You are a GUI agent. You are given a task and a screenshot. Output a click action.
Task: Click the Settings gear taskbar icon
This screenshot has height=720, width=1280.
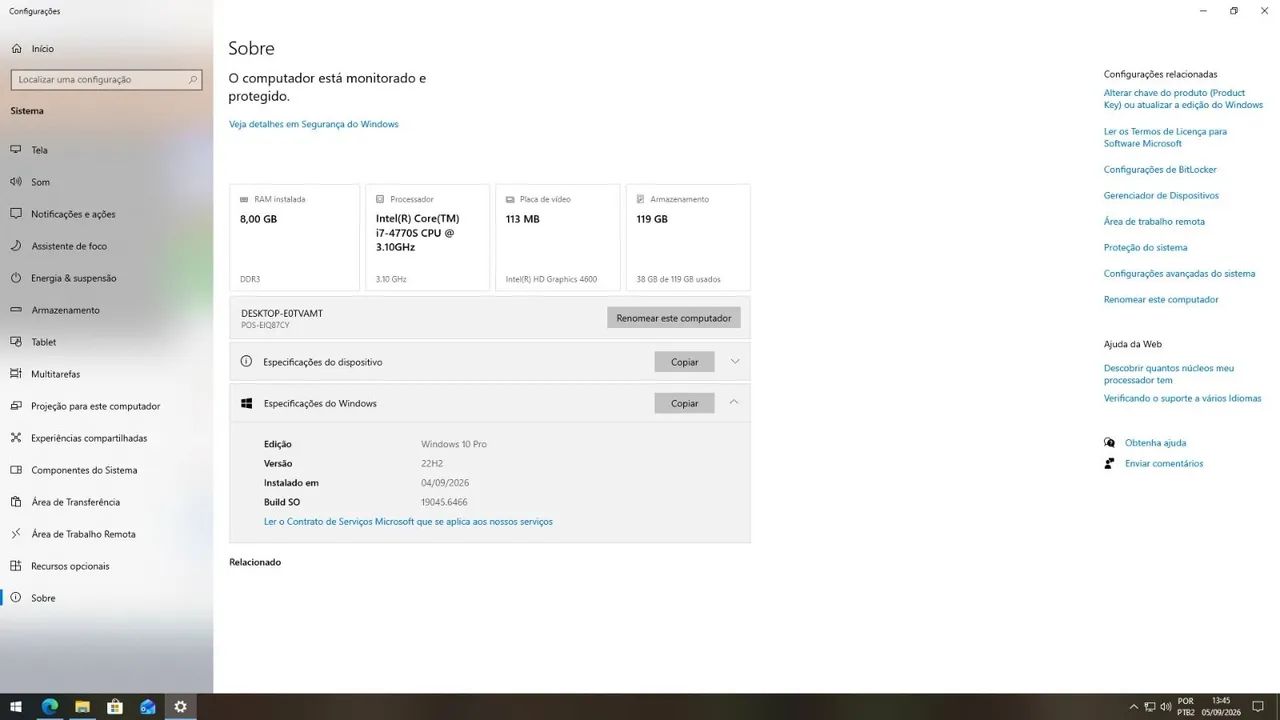click(x=181, y=707)
